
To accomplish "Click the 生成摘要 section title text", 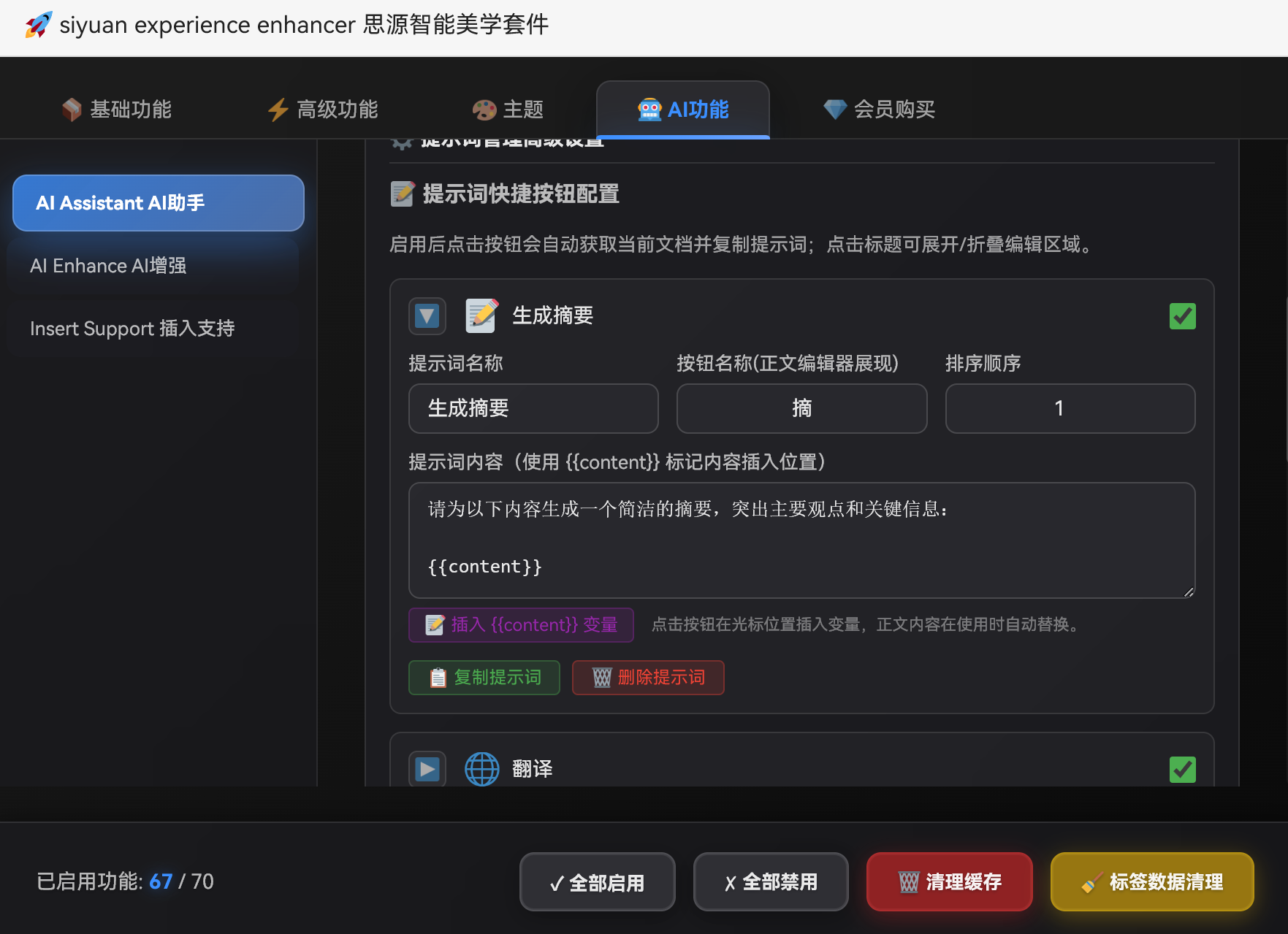I will pos(552,315).
